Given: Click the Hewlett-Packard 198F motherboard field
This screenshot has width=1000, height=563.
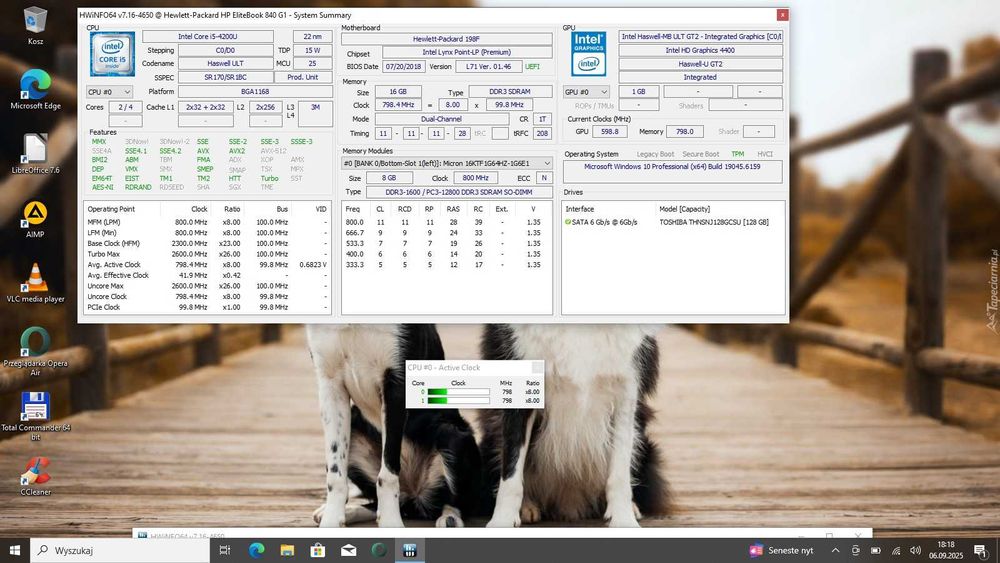Looking at the screenshot, I should pos(446,38).
